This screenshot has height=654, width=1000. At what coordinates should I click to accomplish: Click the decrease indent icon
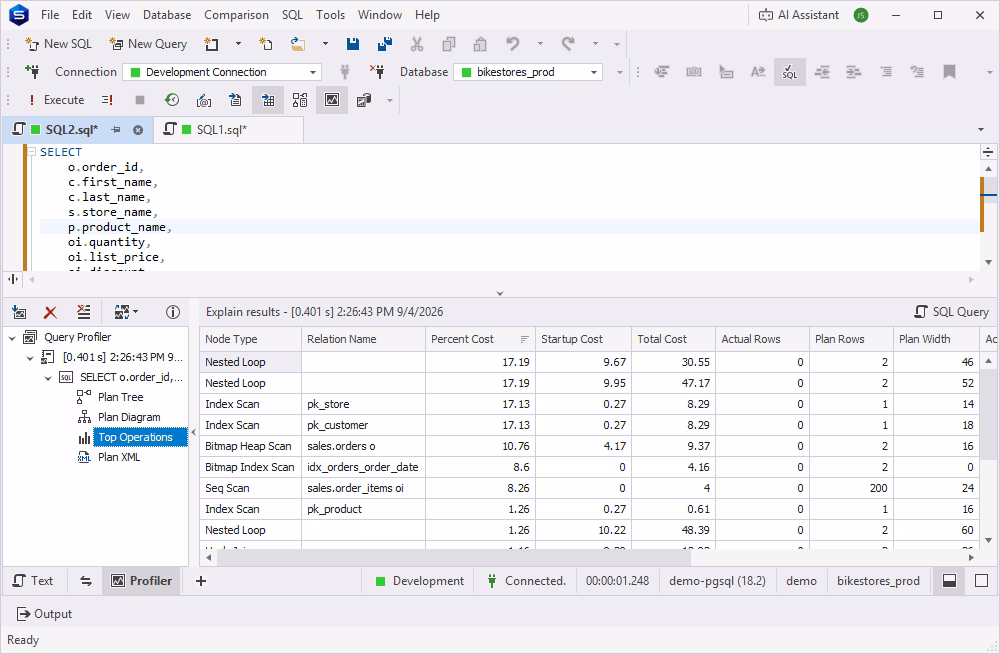click(821, 72)
